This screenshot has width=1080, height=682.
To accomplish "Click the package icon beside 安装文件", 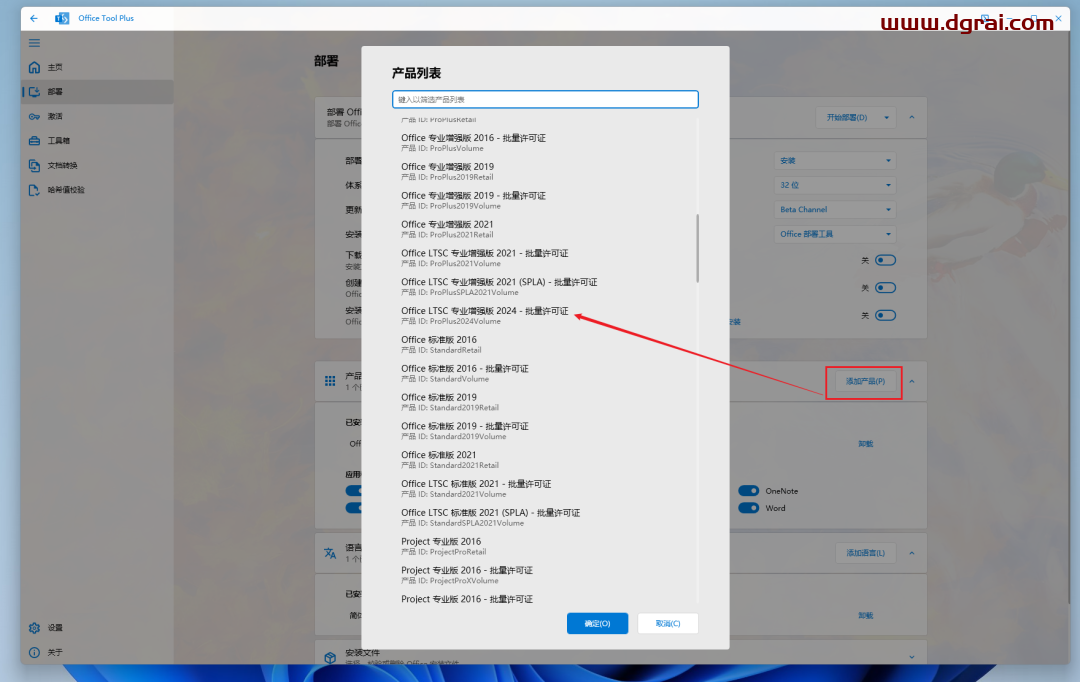I will [x=330, y=658].
